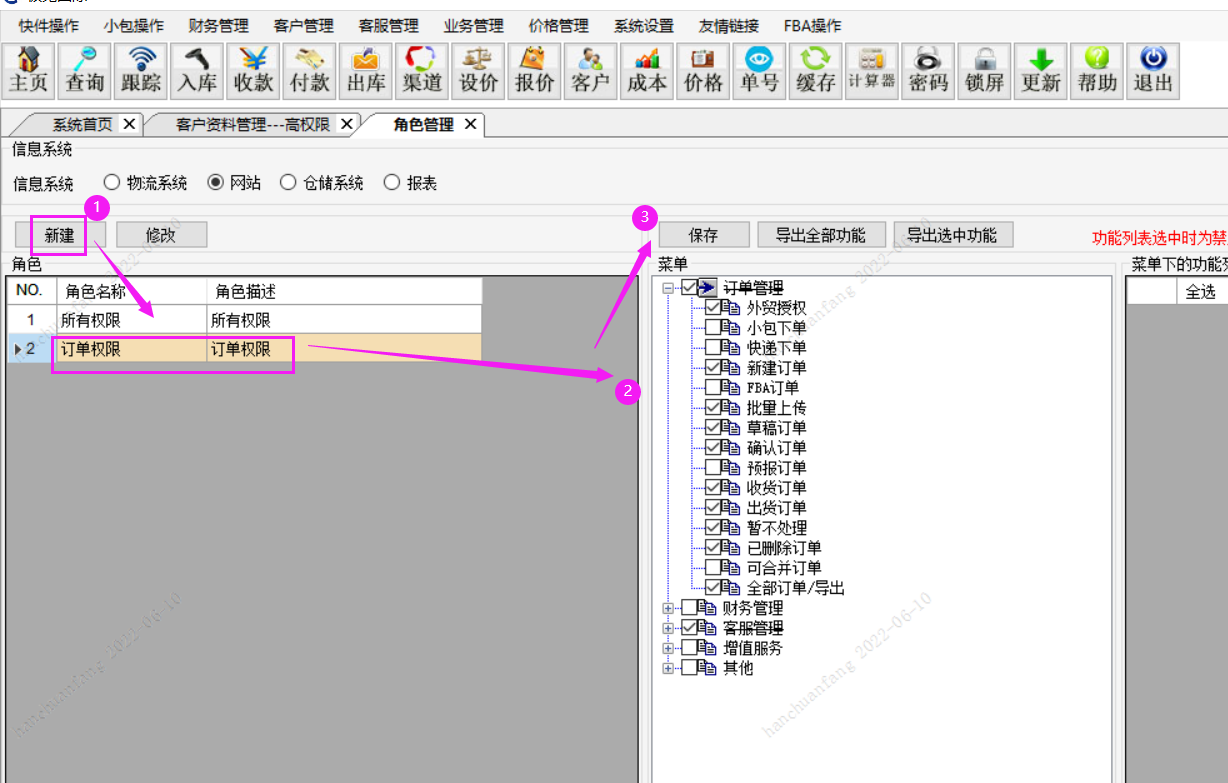Select the 物流系统 radio button
Viewport: 1228px width, 783px height.
tap(112, 183)
